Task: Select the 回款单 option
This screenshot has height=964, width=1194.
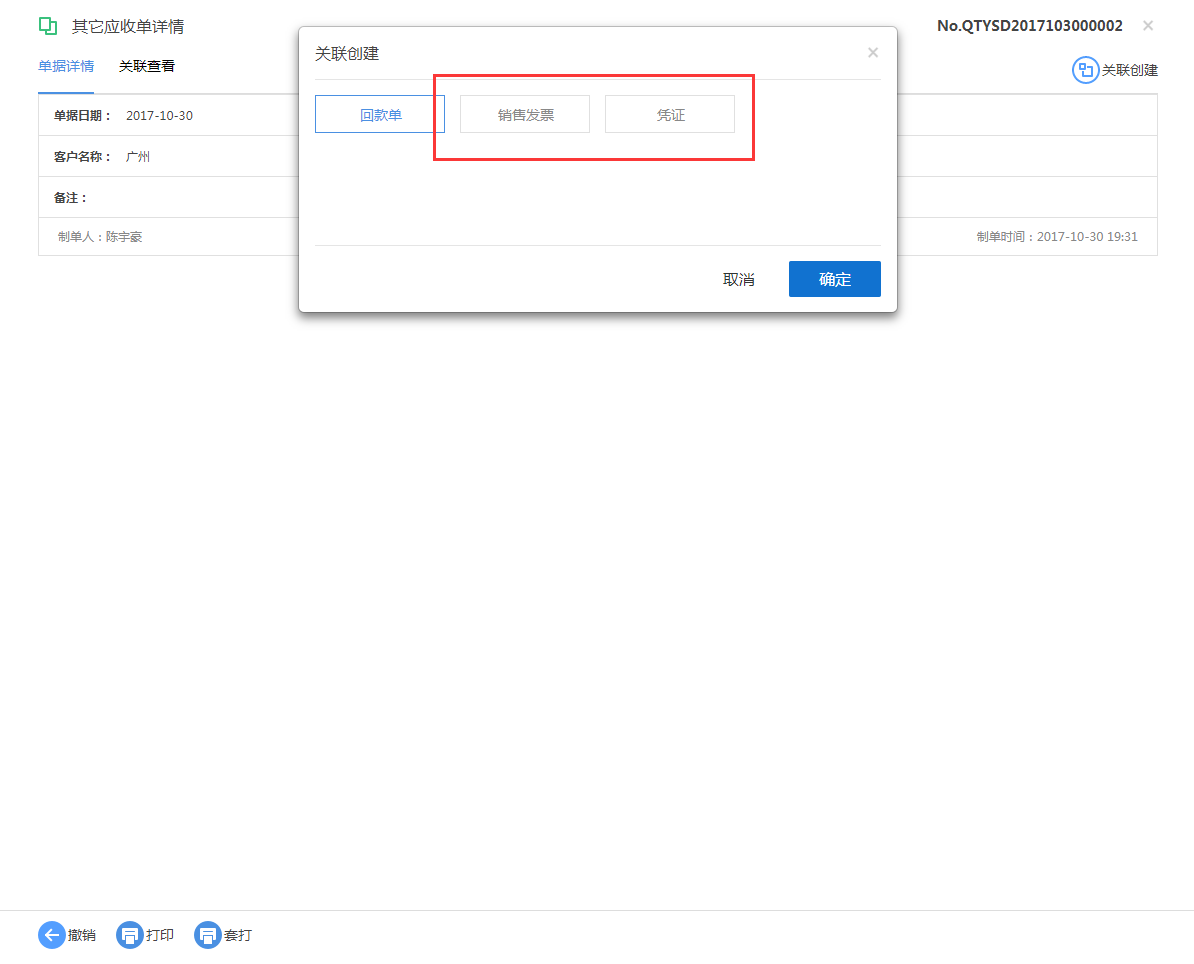Action: coord(380,114)
